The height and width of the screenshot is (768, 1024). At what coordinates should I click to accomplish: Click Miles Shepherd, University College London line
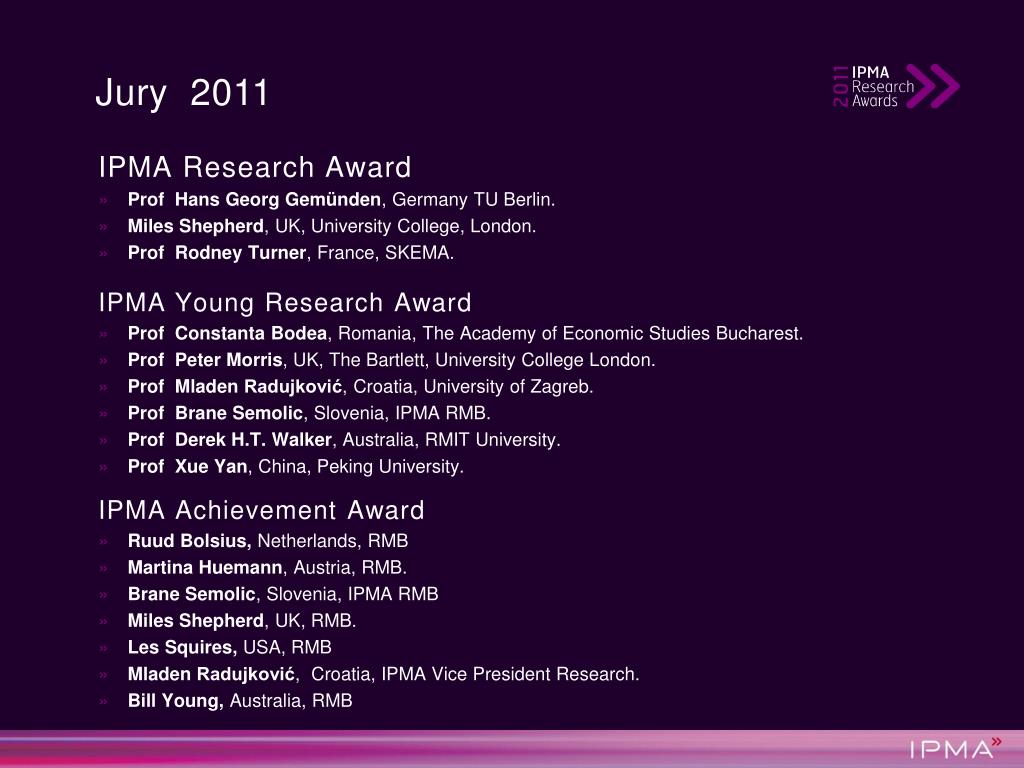[x=332, y=227]
